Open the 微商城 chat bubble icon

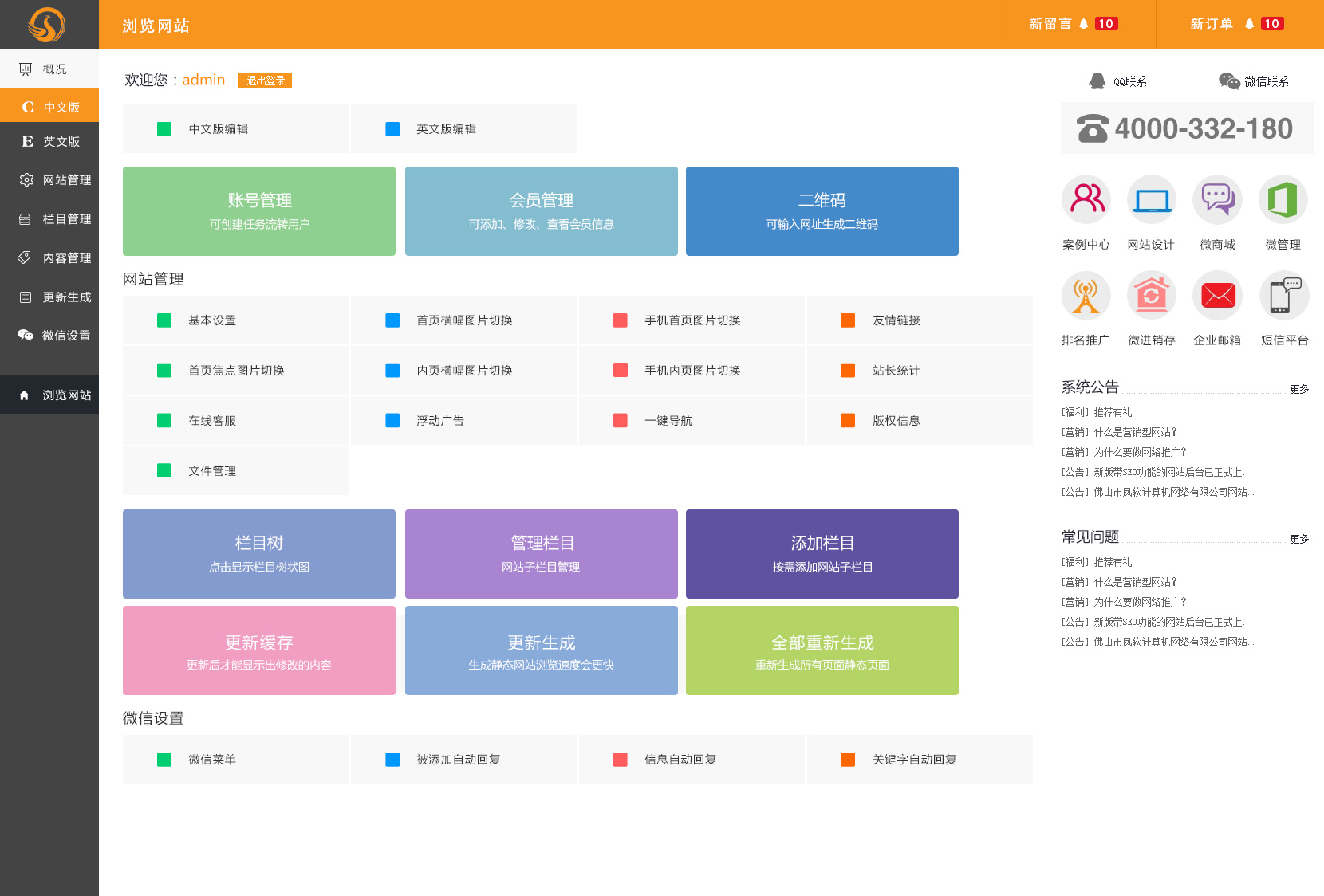point(1217,200)
